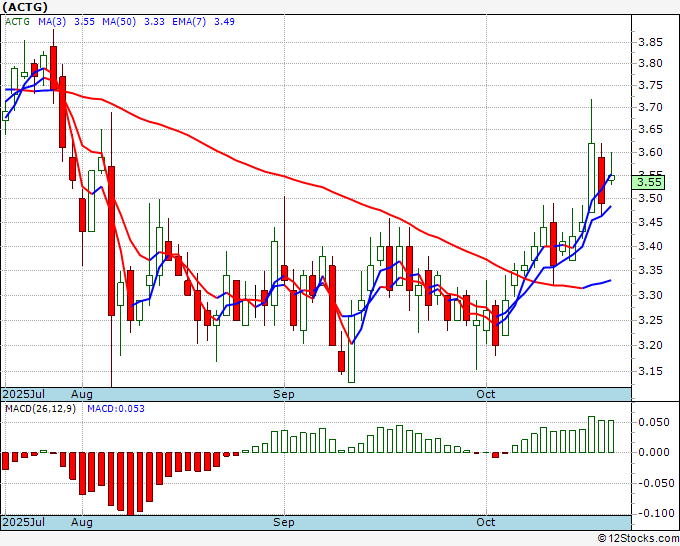
Task: Click Oct on the price chart date axis
Action: (486, 394)
